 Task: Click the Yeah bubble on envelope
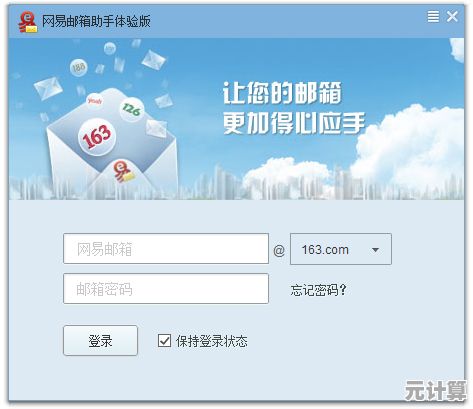pyautogui.click(x=95, y=101)
